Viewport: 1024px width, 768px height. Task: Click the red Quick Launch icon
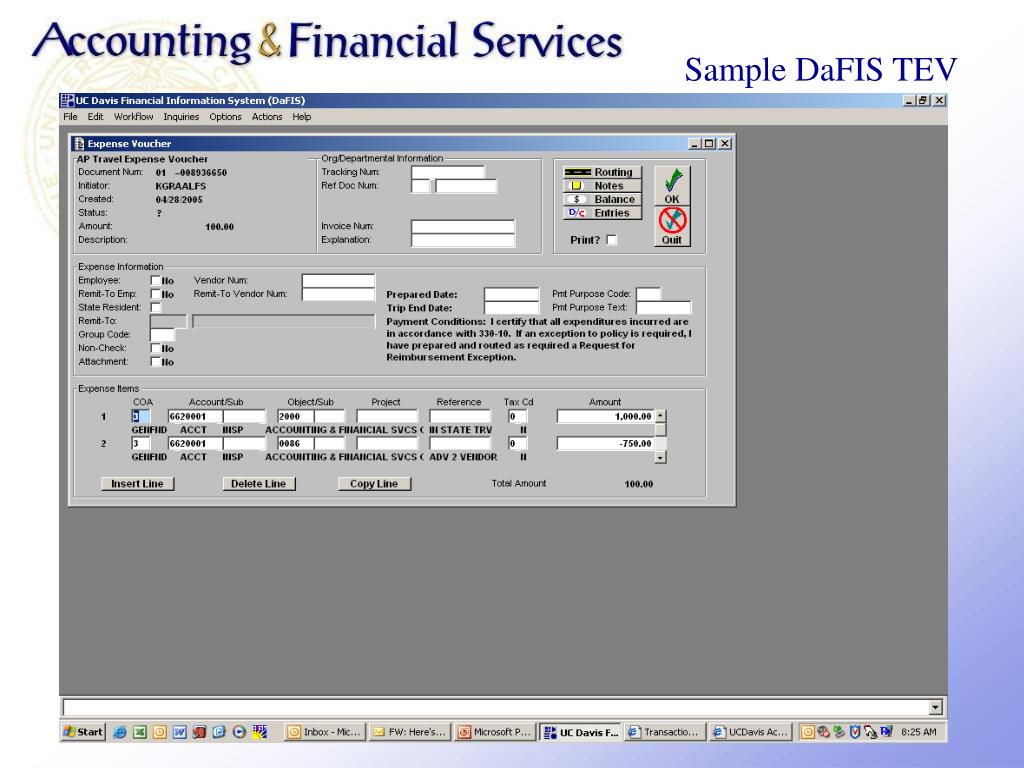pos(199,732)
